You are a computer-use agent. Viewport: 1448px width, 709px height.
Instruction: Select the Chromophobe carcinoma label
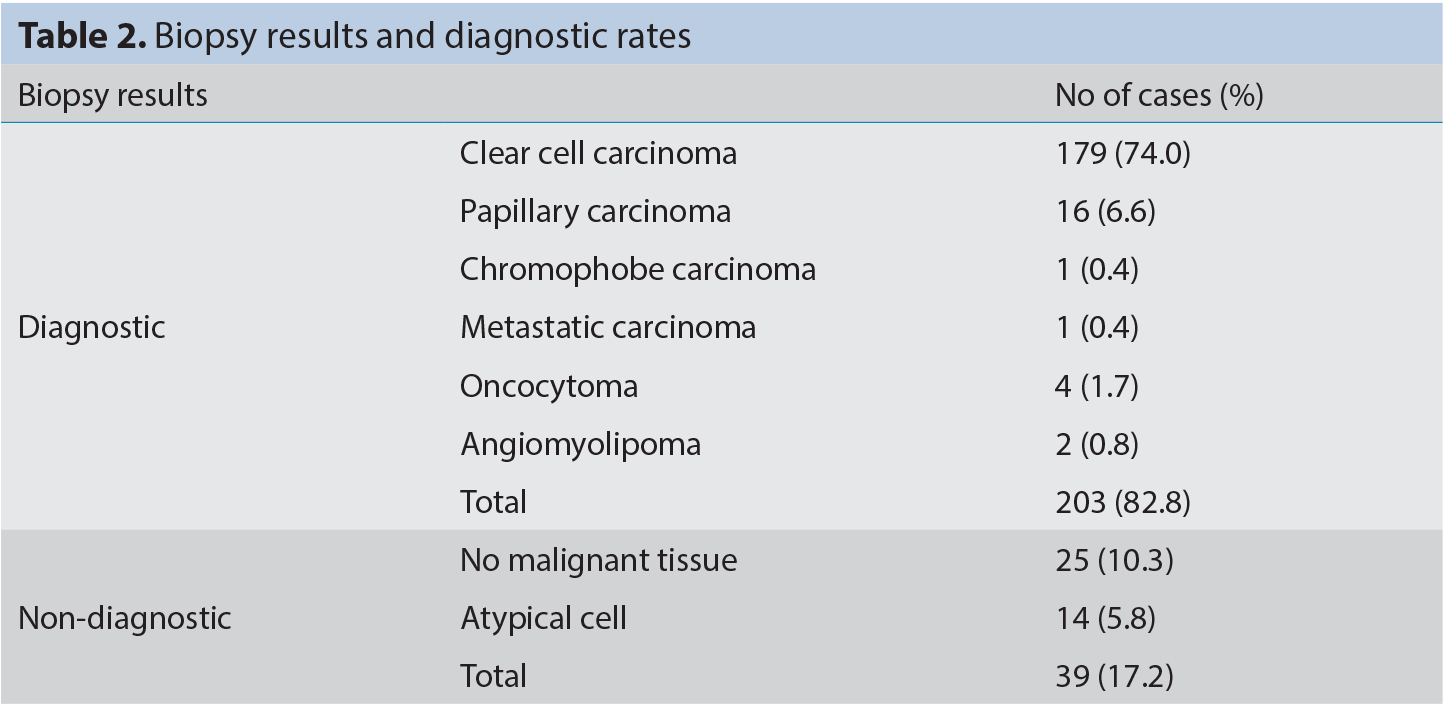[638, 270]
